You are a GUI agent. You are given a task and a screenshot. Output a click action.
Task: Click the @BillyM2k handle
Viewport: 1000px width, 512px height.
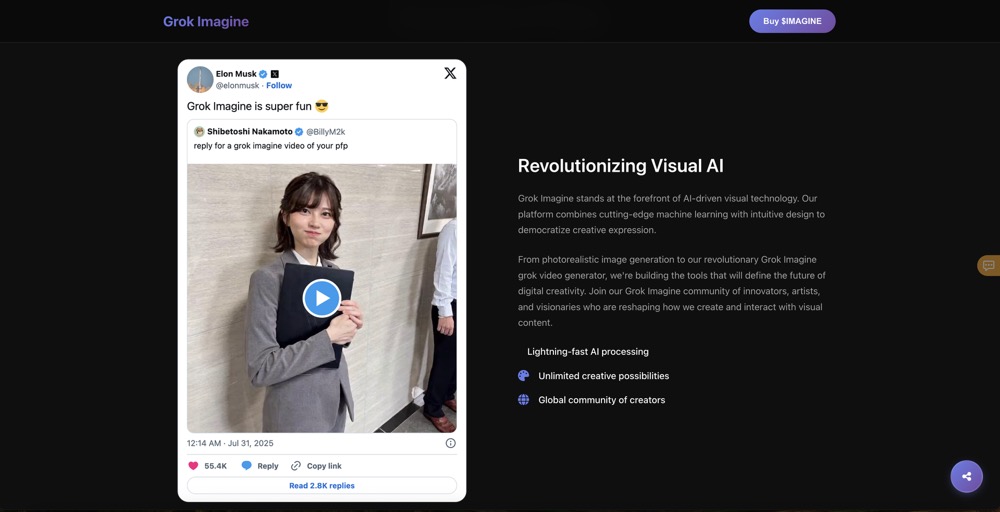[x=325, y=131]
